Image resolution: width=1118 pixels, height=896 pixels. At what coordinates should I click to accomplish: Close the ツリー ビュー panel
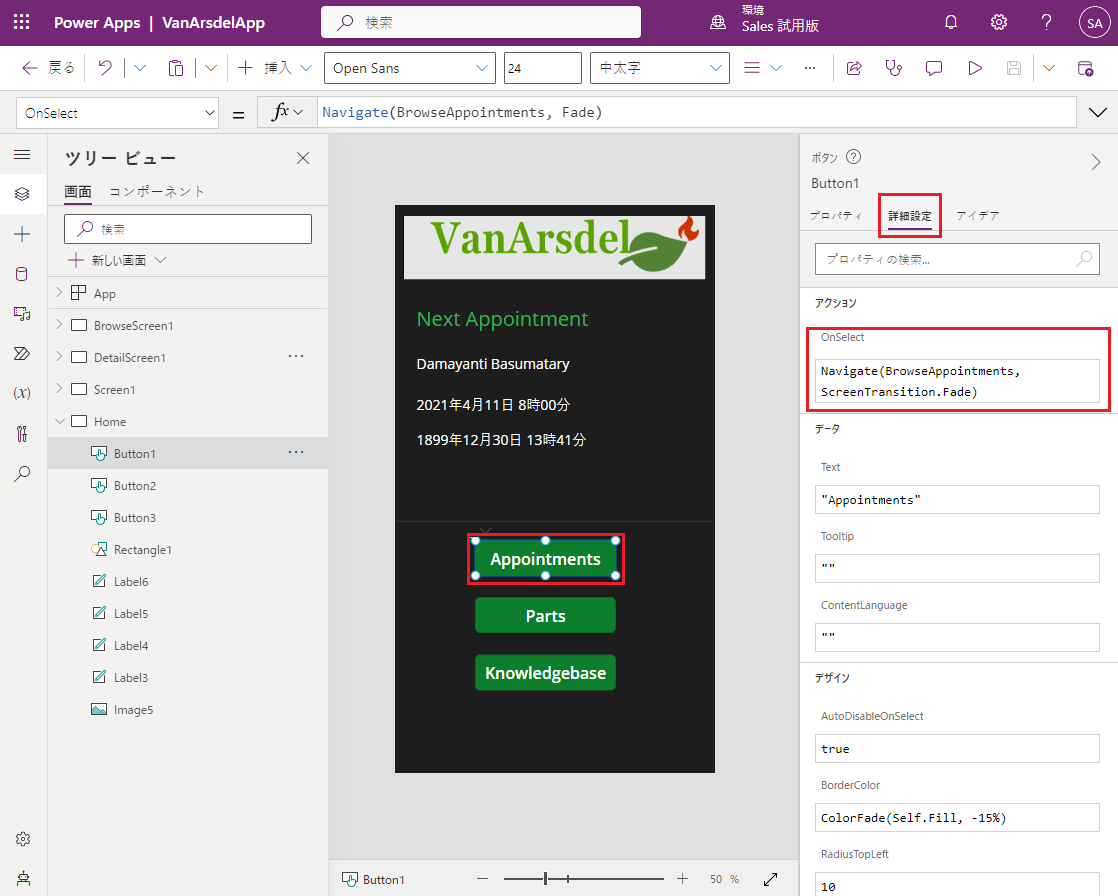point(303,158)
